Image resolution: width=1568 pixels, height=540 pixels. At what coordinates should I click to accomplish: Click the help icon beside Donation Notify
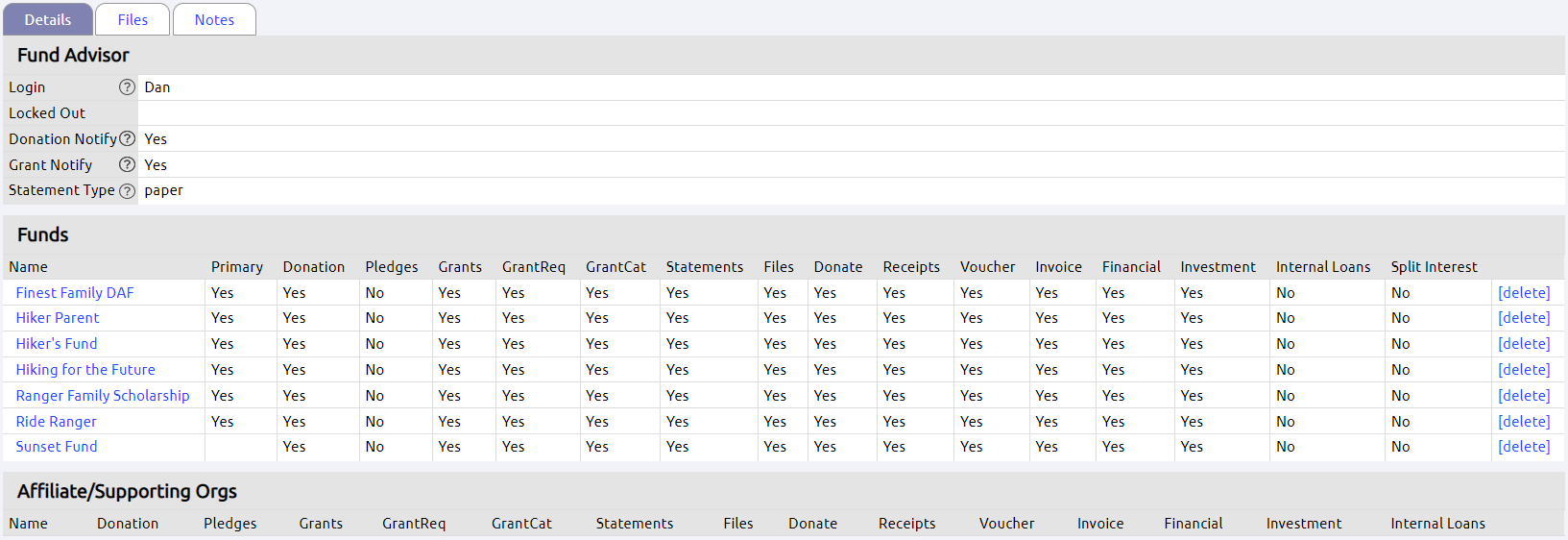coord(127,139)
